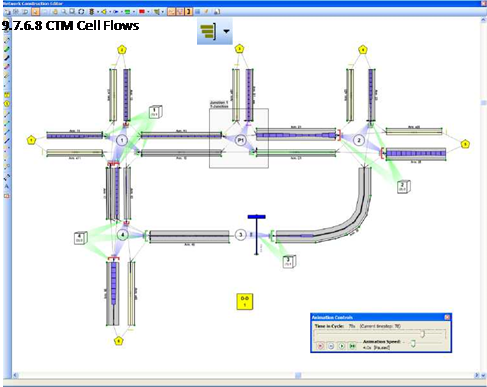Click the rightmost yellow pentagon zone
This screenshot has width=487, height=387.
point(465,144)
